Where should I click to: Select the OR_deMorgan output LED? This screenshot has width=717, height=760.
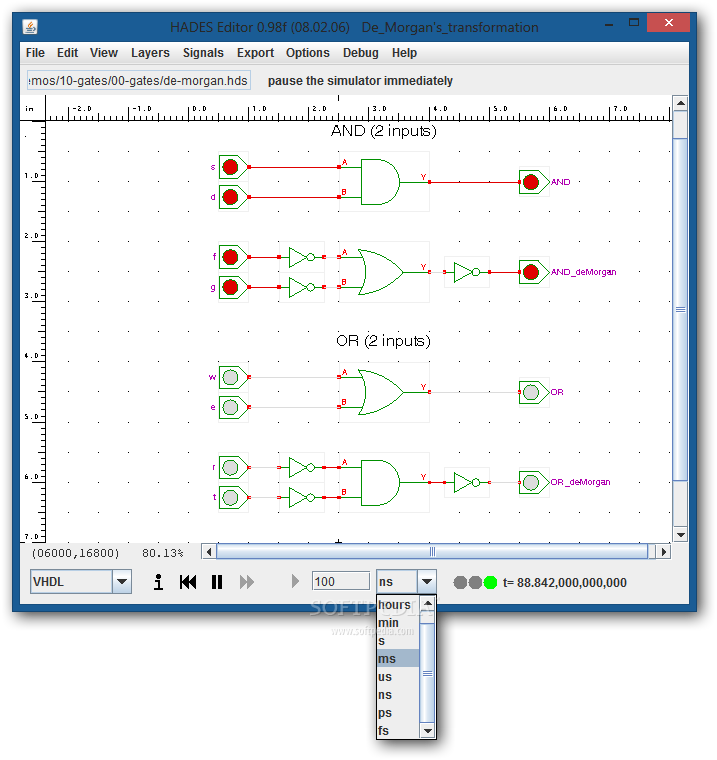click(x=533, y=483)
